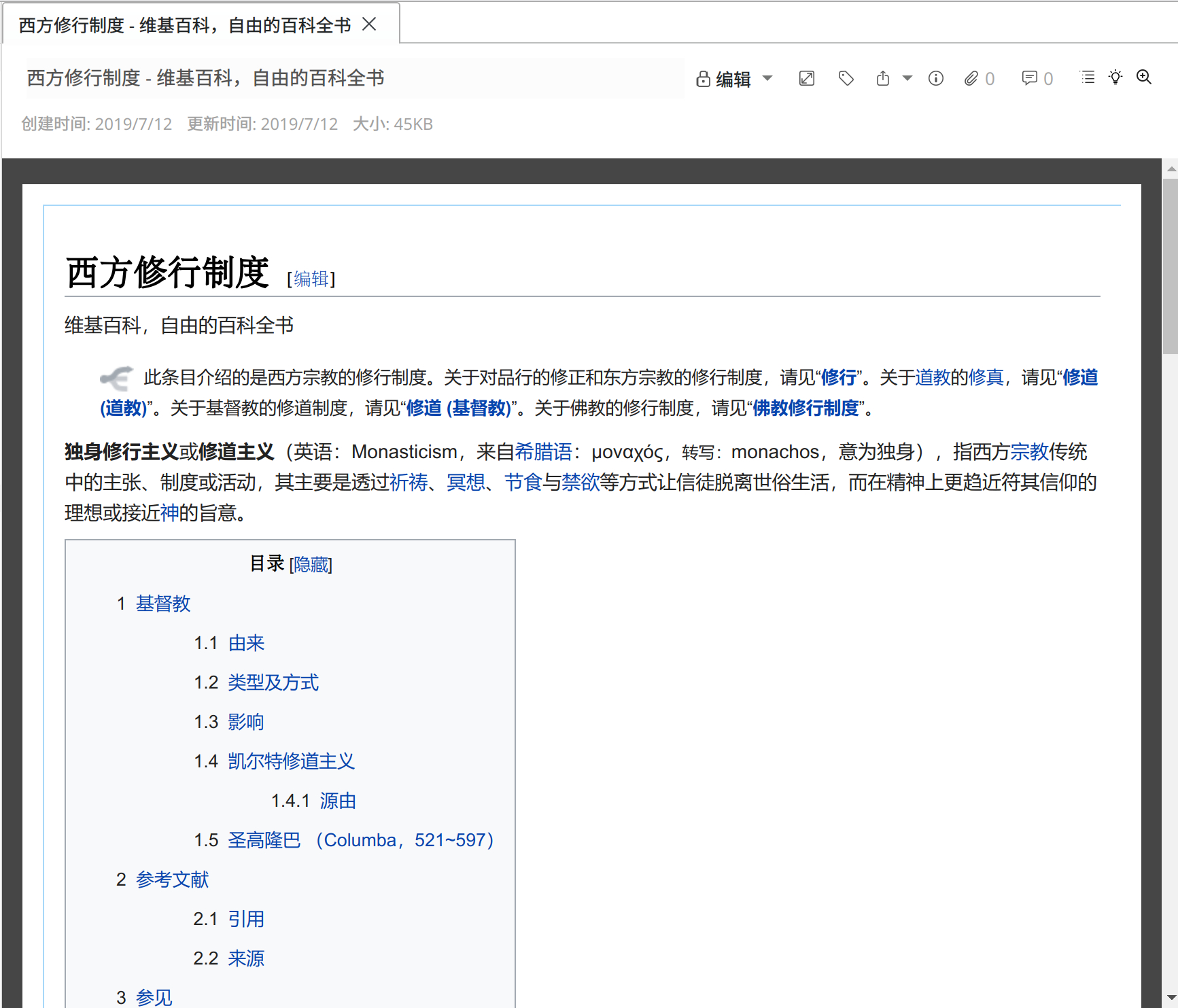Open note info via the circled i icon
This screenshot has height=1008, width=1178.
click(935, 78)
